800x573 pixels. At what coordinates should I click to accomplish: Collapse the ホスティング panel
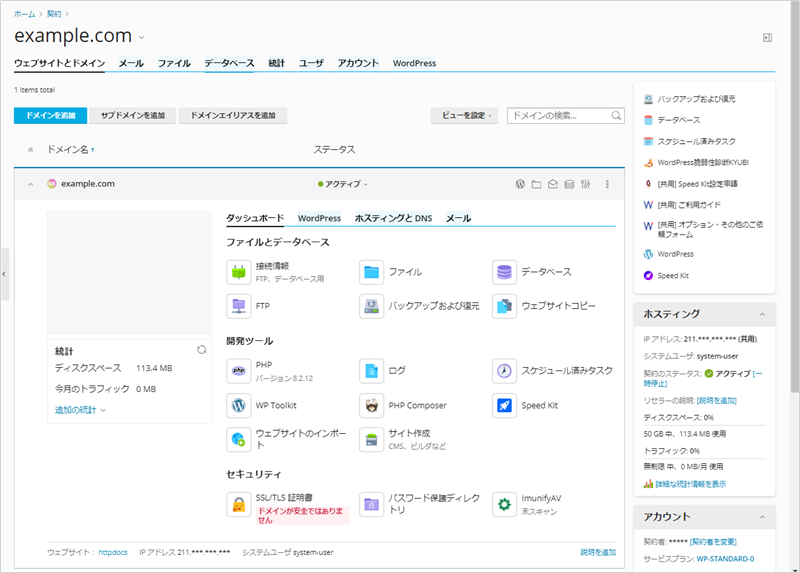tap(762, 314)
